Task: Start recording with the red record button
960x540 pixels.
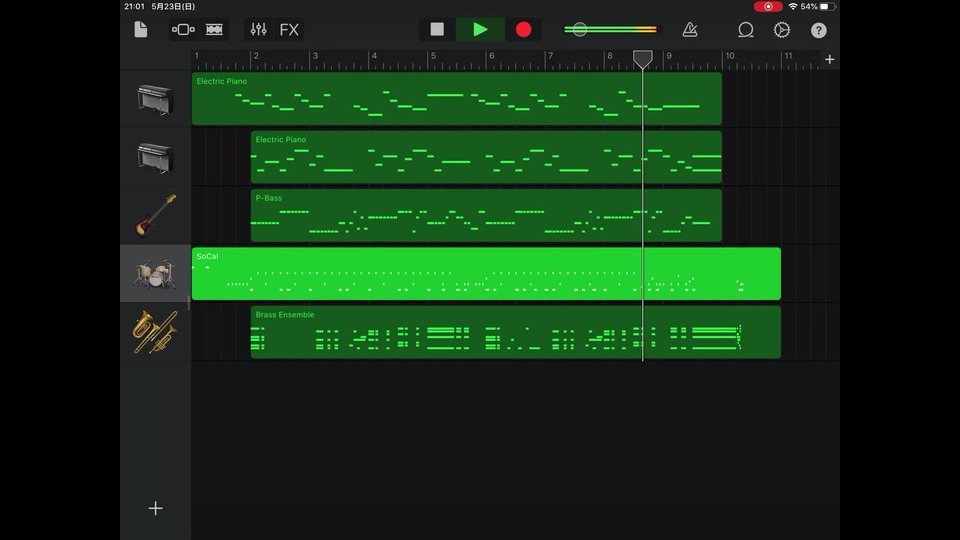Action: (523, 29)
